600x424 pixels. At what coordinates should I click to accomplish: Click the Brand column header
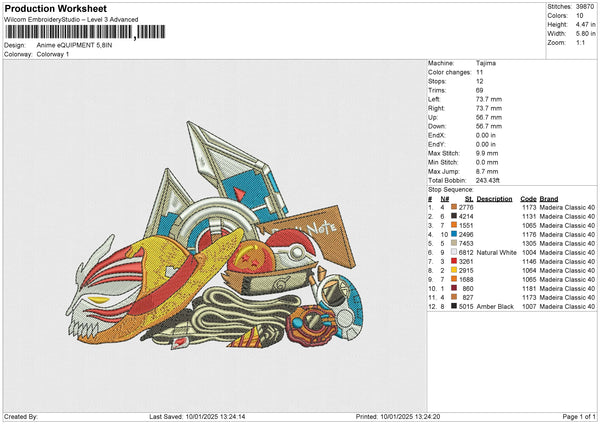point(549,199)
